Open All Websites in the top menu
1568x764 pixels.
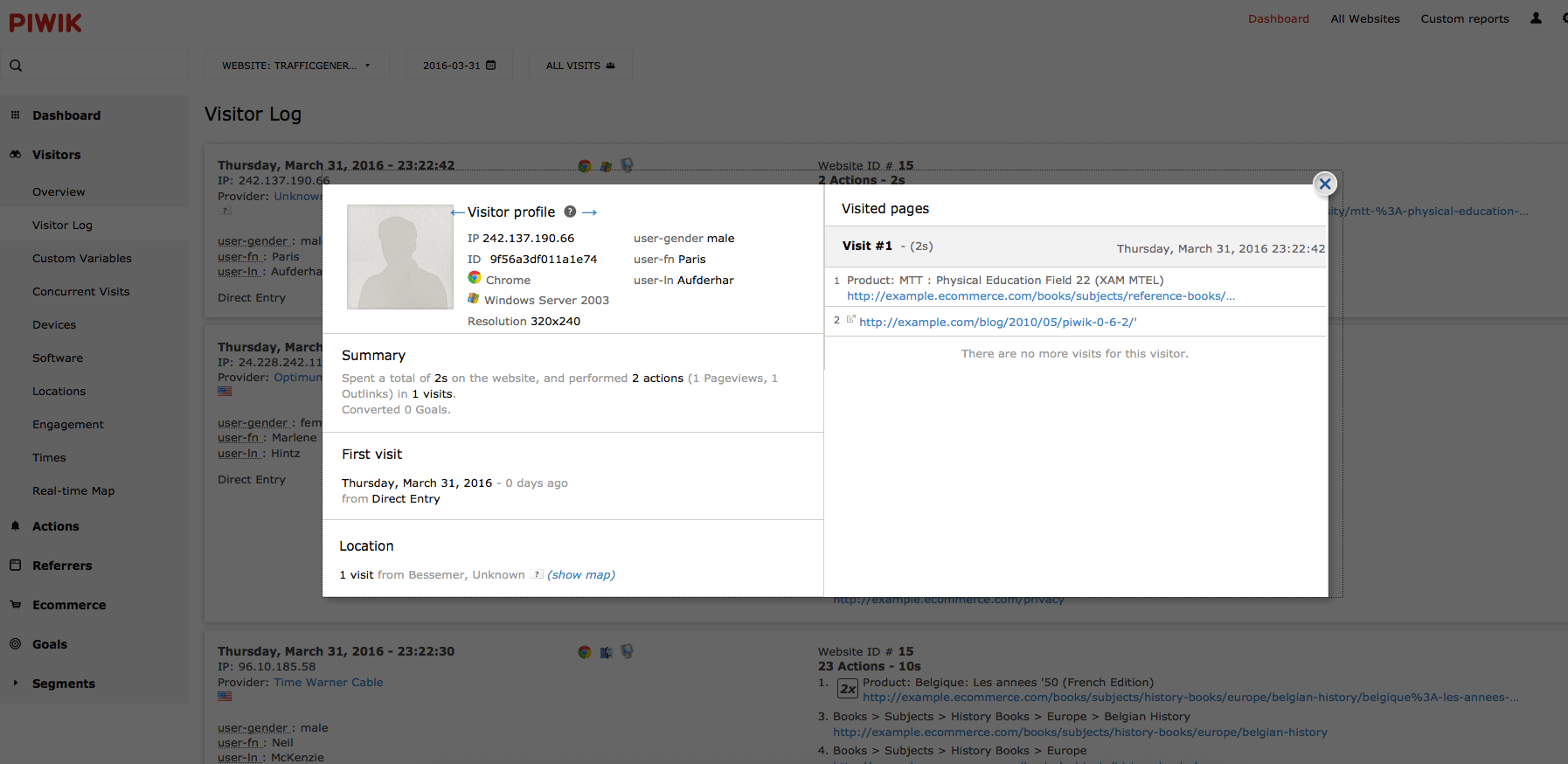point(1365,19)
